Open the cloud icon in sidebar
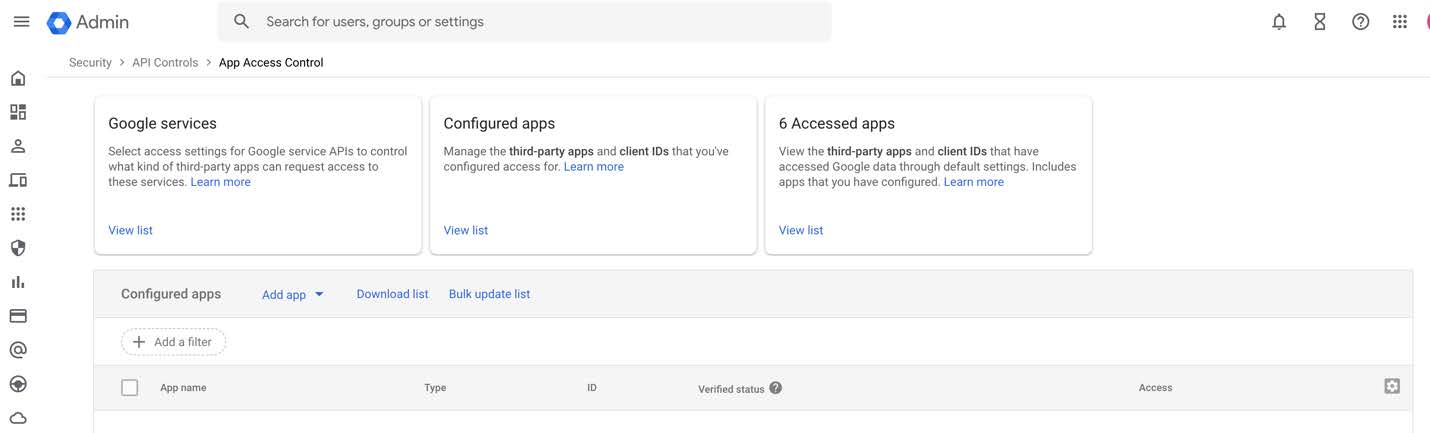The width and height of the screenshot is (1430, 433). click(18, 418)
